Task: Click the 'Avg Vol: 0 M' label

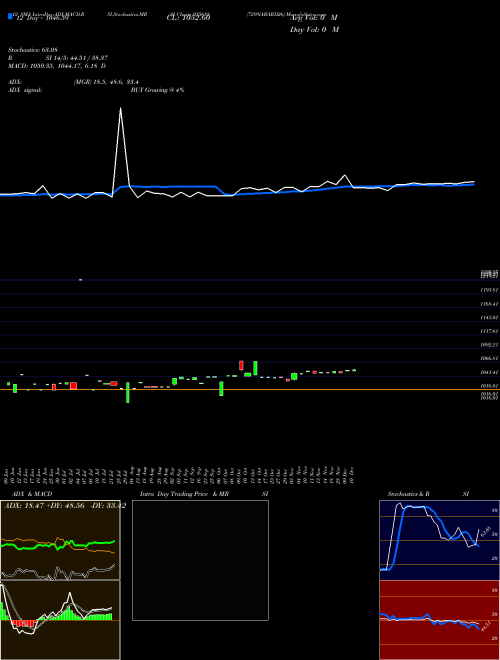Action: (314, 18)
